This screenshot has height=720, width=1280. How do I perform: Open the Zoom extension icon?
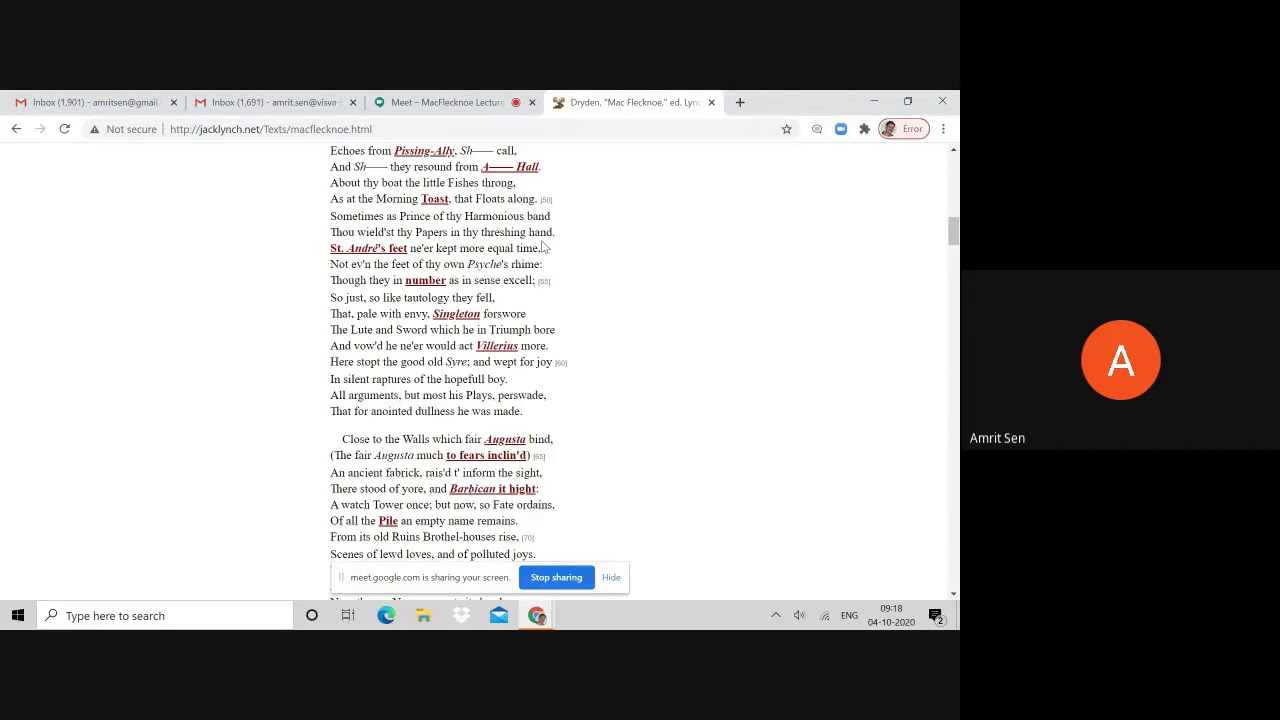click(841, 129)
